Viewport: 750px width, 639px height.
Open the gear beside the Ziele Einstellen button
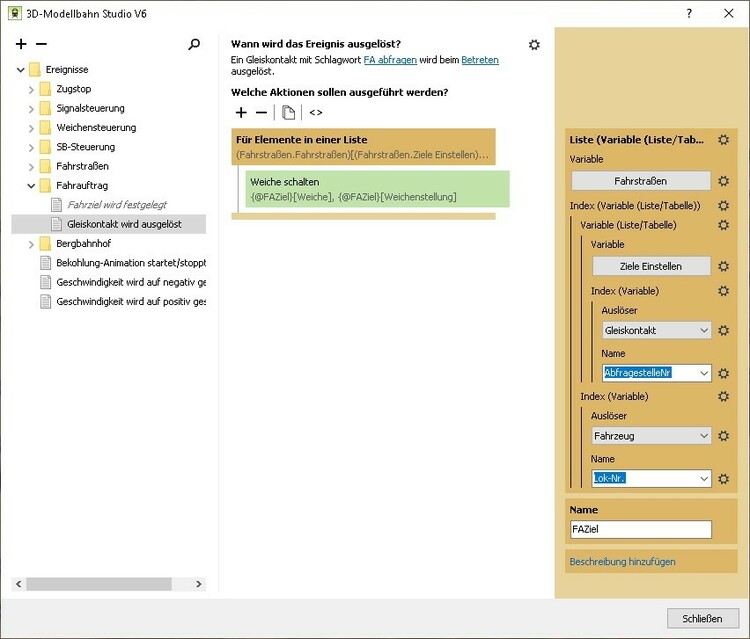[723, 266]
